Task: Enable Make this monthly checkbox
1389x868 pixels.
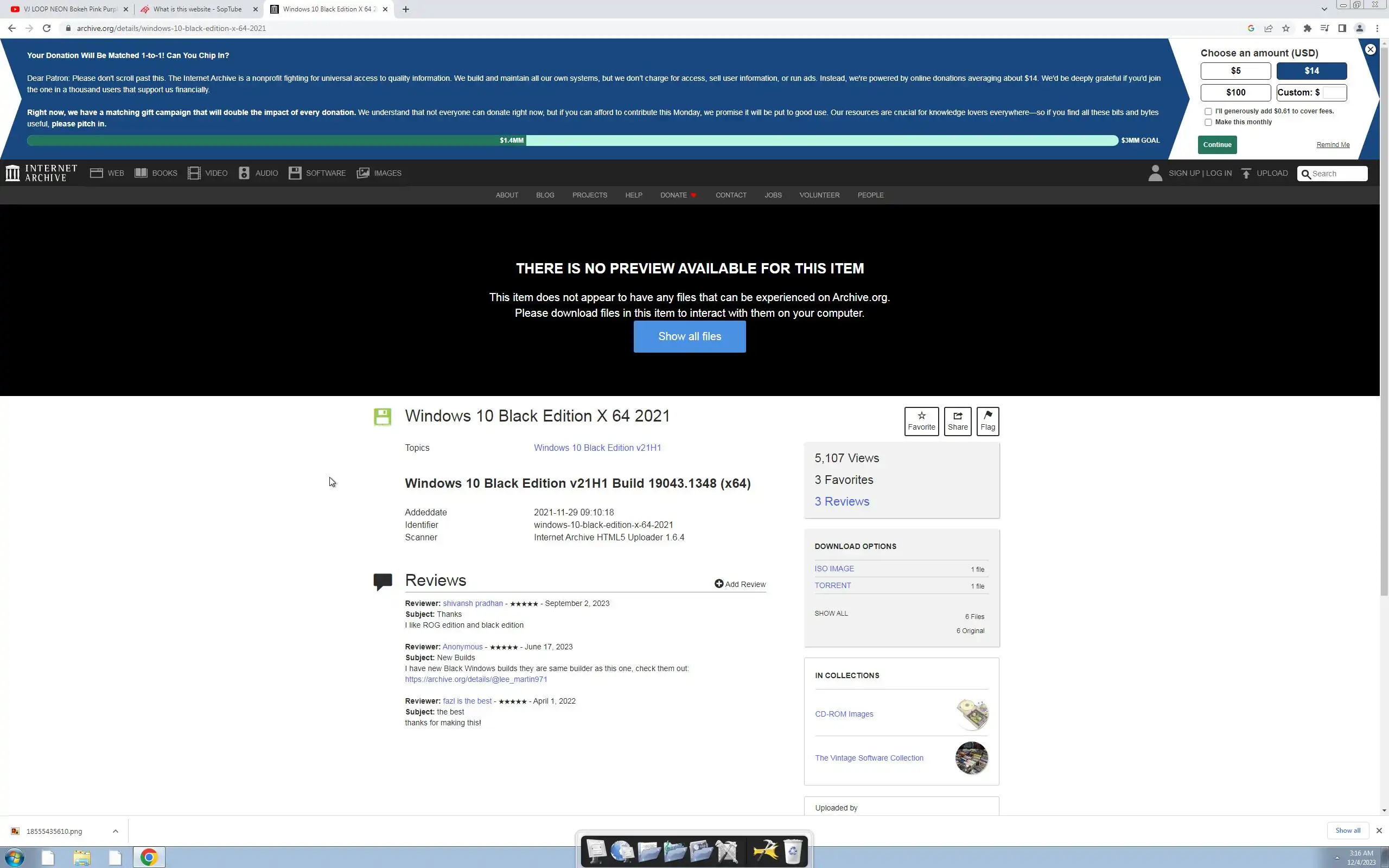Action: click(1208, 122)
